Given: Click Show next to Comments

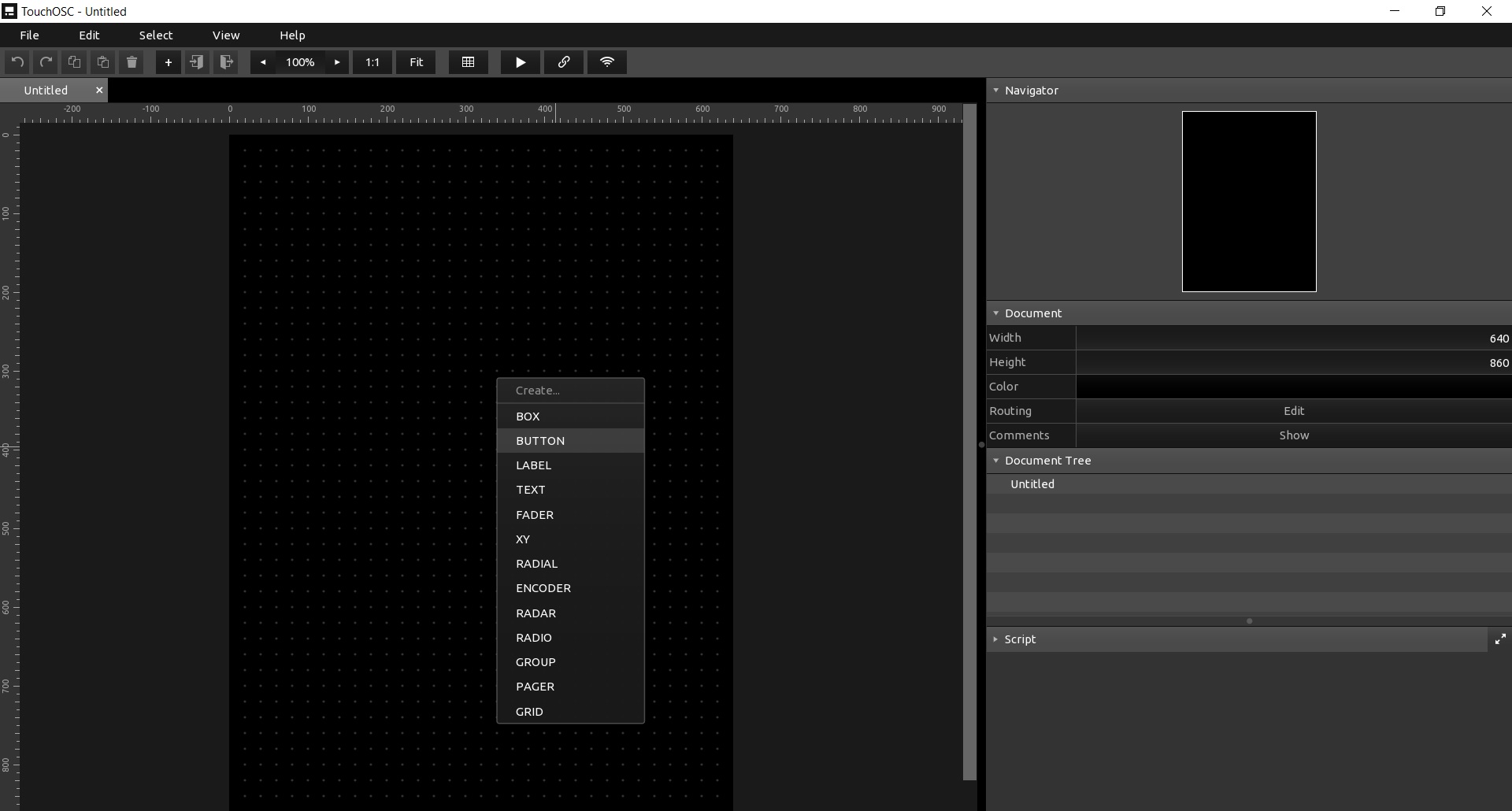Looking at the screenshot, I should tap(1294, 435).
